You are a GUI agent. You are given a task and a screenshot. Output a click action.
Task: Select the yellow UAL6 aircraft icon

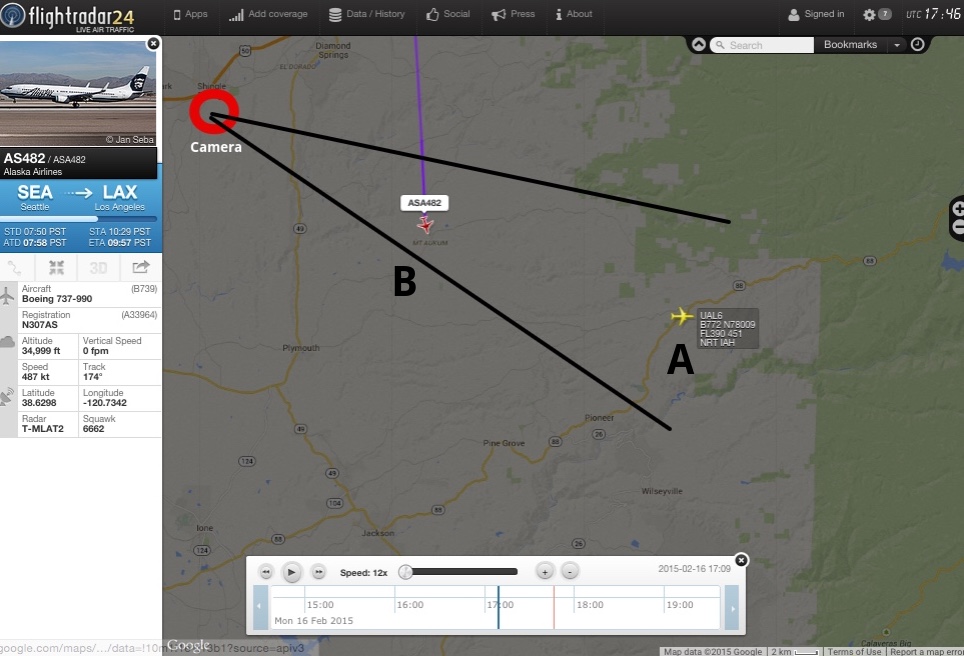681,317
